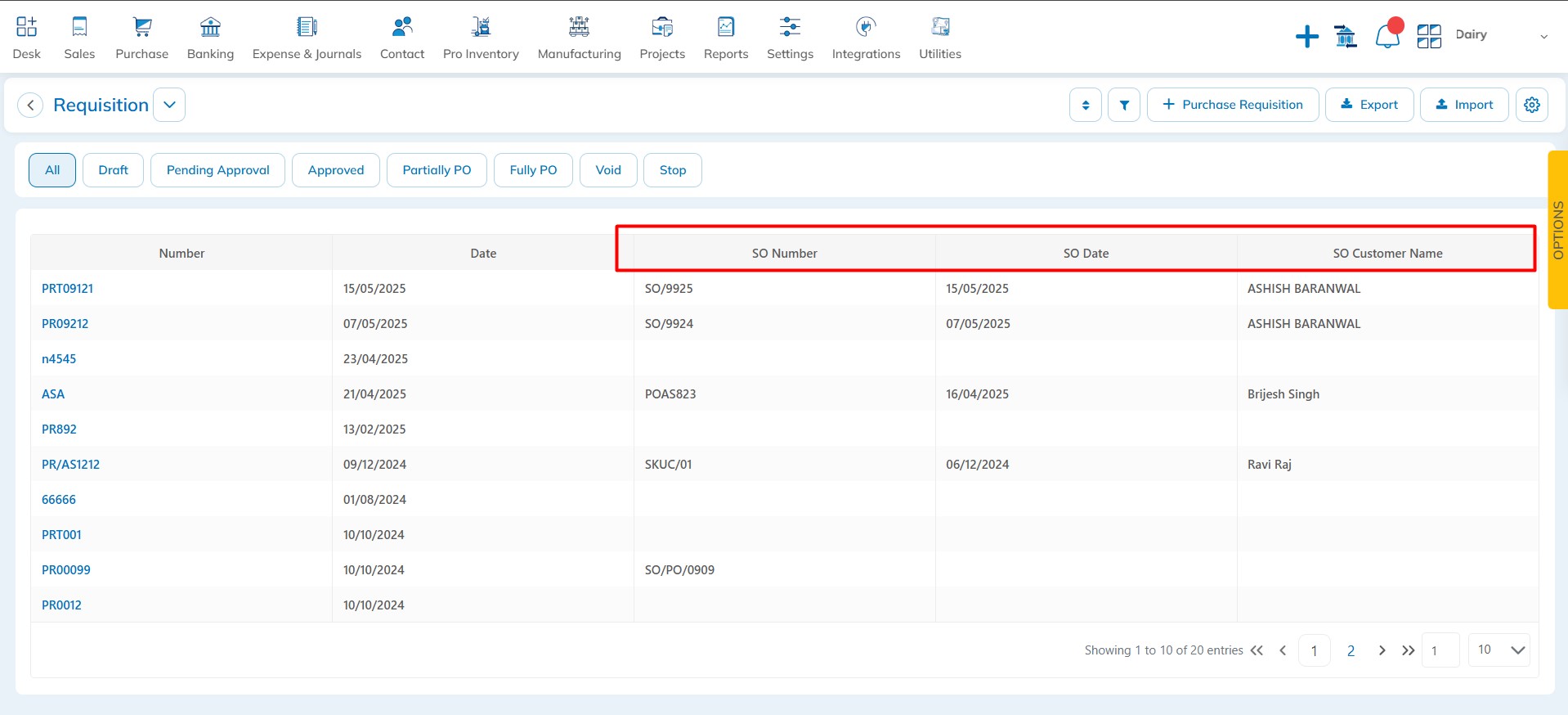The width and height of the screenshot is (1568, 715).
Task: Click the Date column header
Action: click(x=483, y=254)
